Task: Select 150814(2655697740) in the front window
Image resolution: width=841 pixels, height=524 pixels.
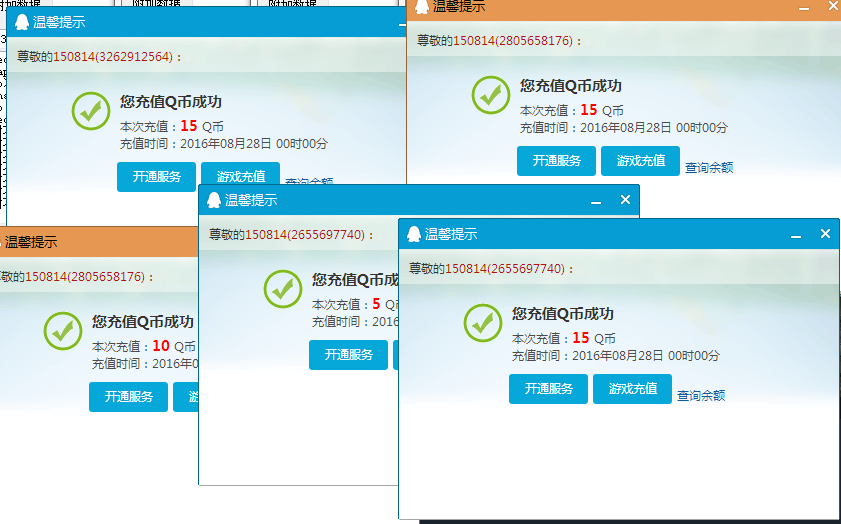Action: coord(505,269)
